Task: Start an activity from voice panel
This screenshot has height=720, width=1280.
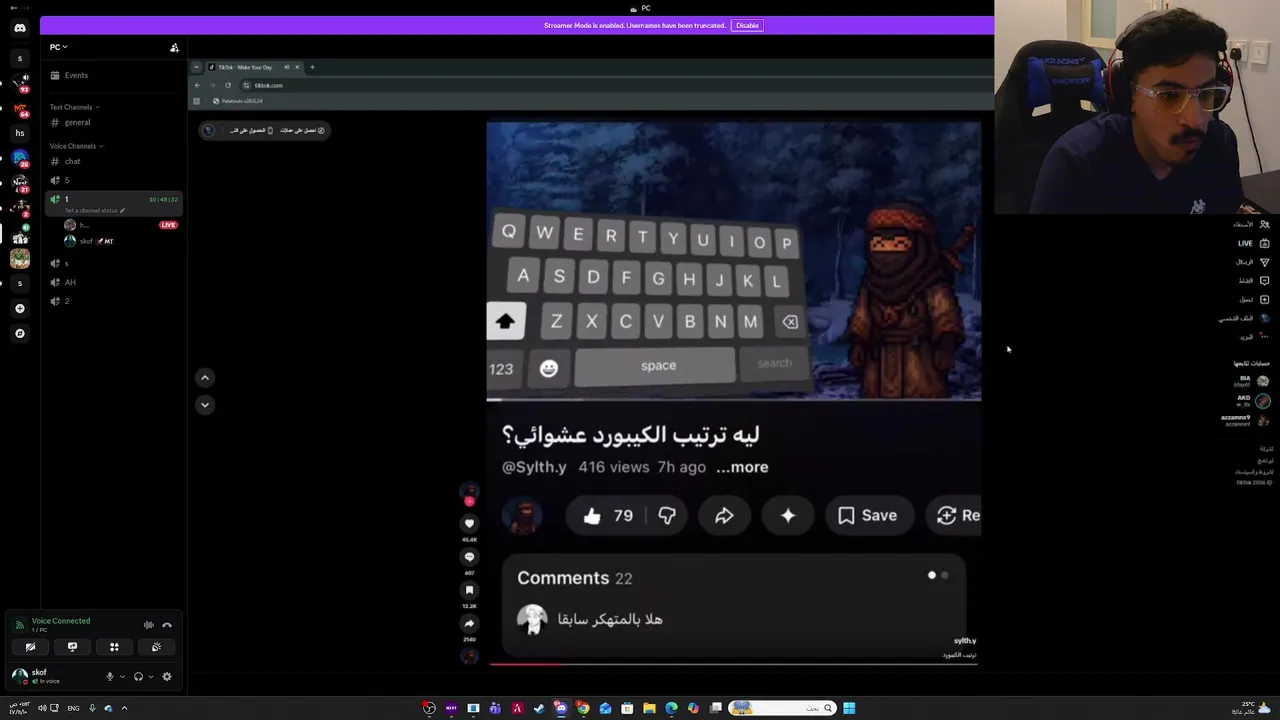Action: point(114,647)
